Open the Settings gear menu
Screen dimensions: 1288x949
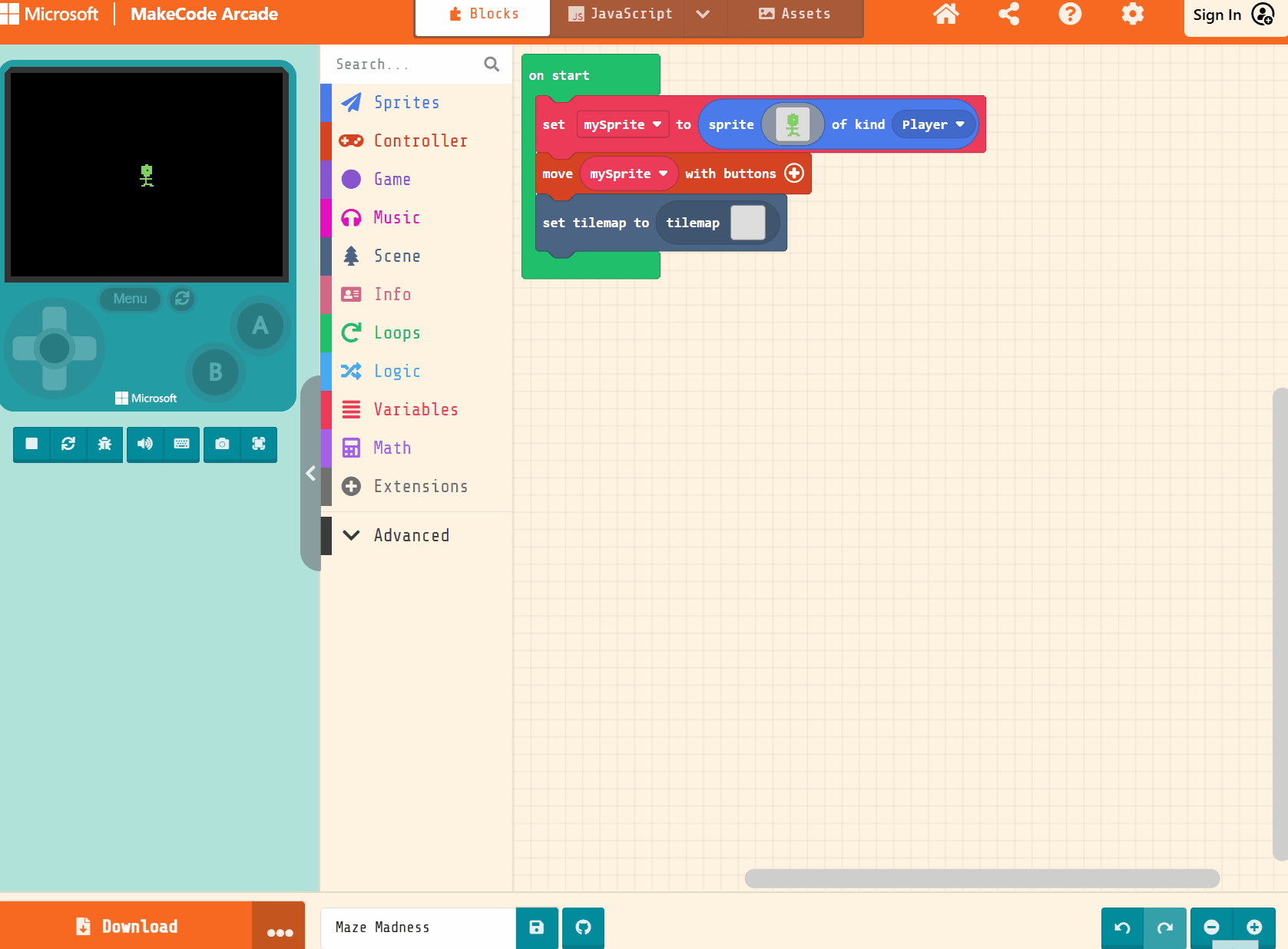(1132, 15)
